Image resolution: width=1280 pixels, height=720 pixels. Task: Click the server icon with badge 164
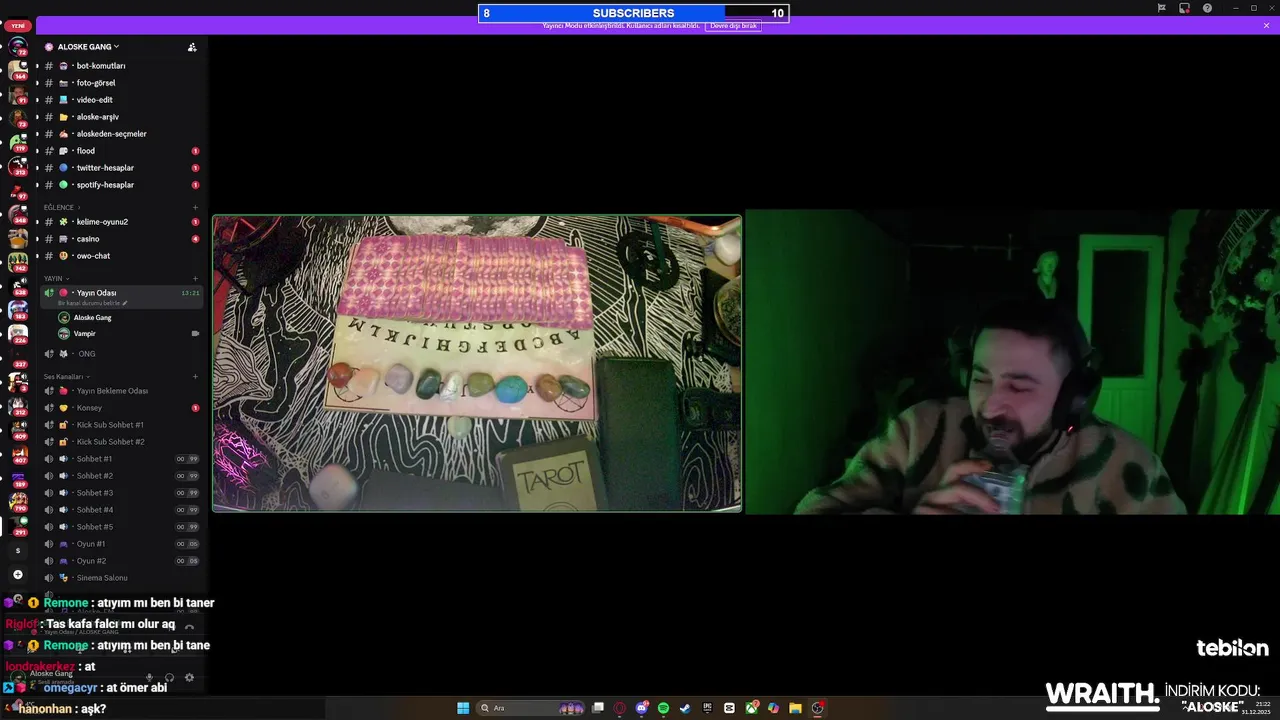click(18, 70)
